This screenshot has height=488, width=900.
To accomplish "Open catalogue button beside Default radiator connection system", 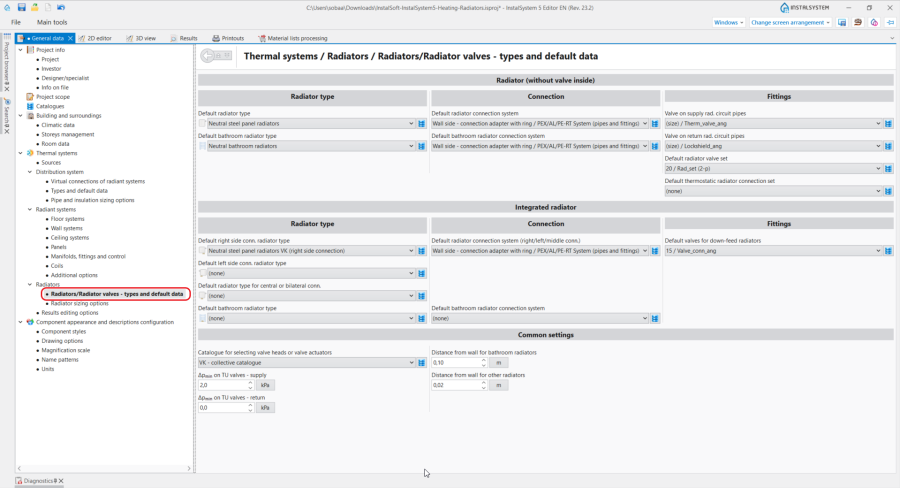I will coord(655,123).
